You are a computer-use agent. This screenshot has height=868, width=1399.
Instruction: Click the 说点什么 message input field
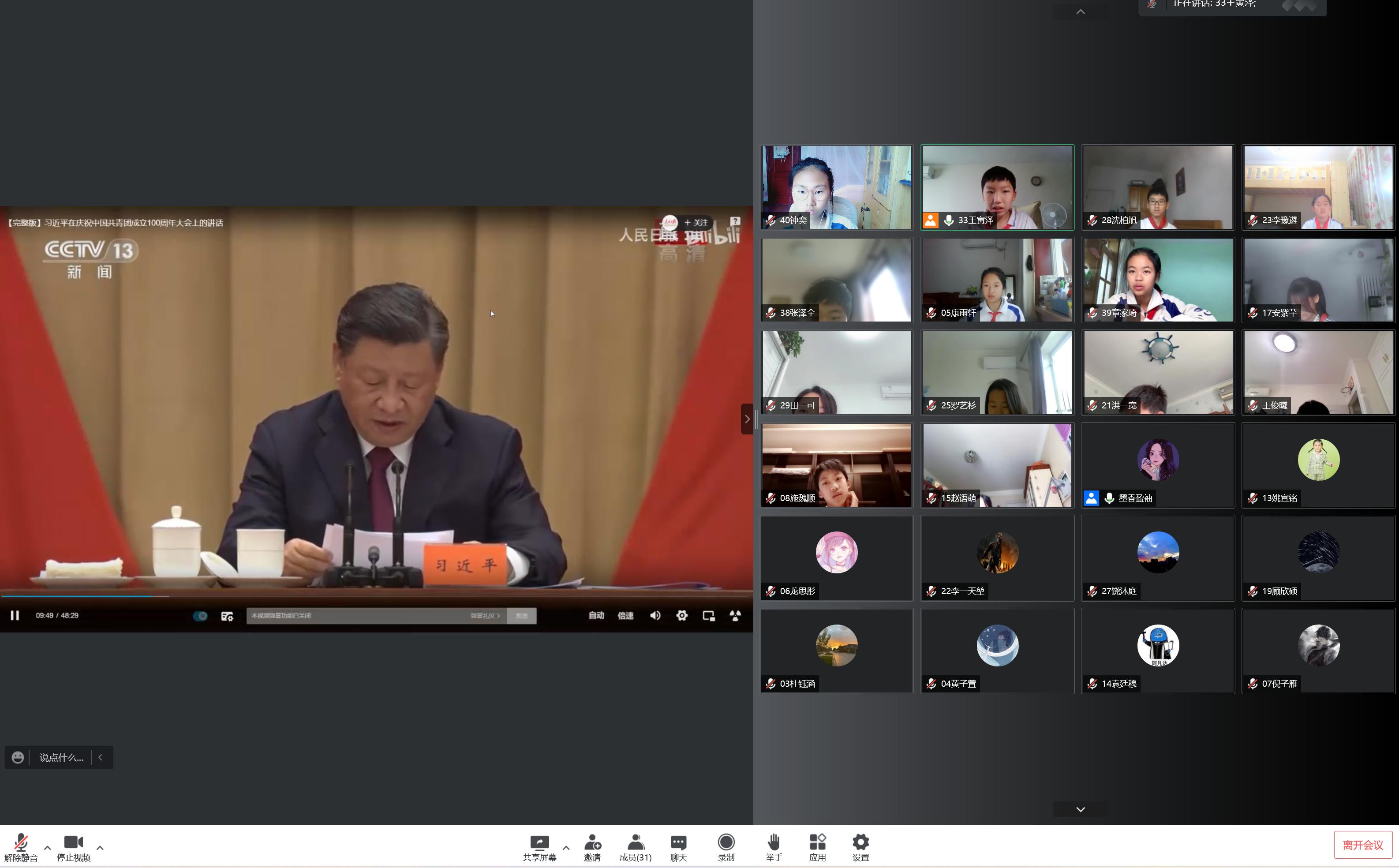[x=61, y=758]
